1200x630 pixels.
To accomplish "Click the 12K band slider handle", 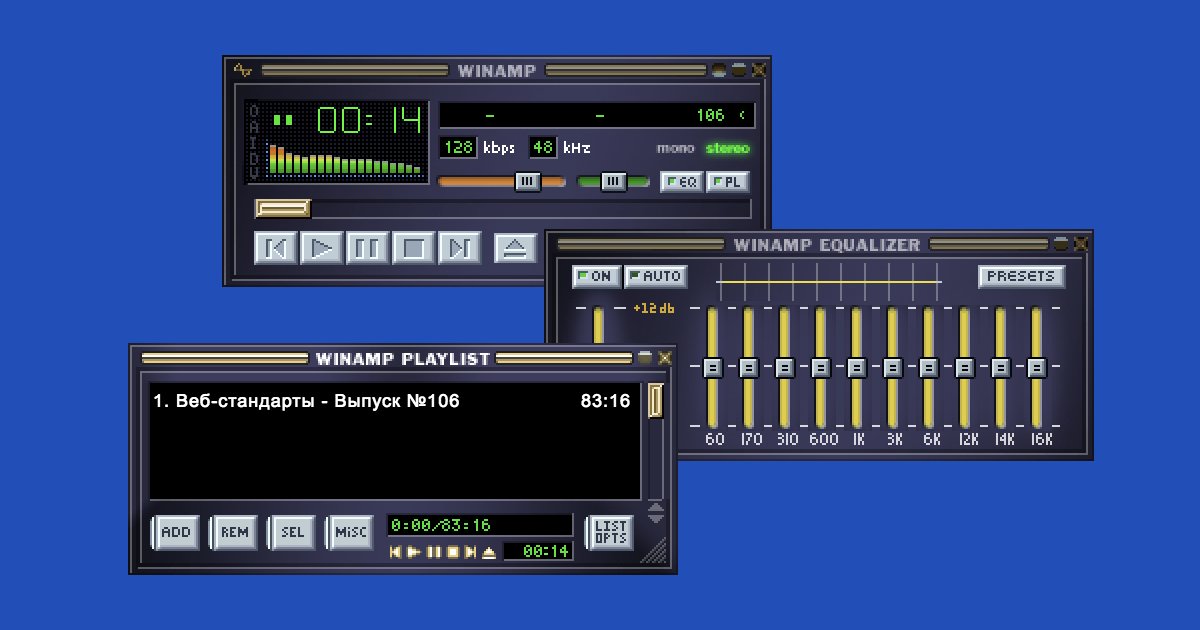I will pos(965,368).
